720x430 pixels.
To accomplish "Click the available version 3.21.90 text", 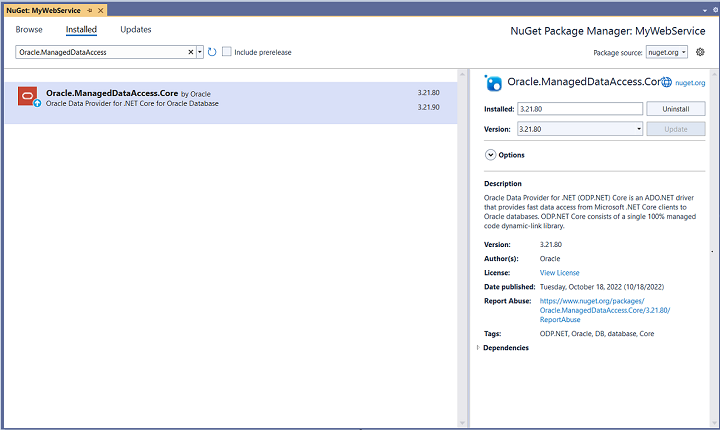I will click(428, 107).
